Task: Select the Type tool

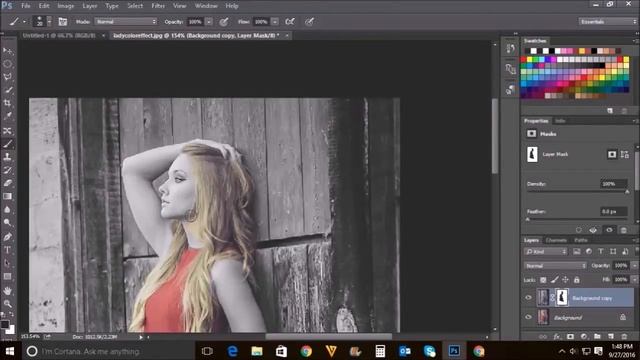Action: click(7, 250)
